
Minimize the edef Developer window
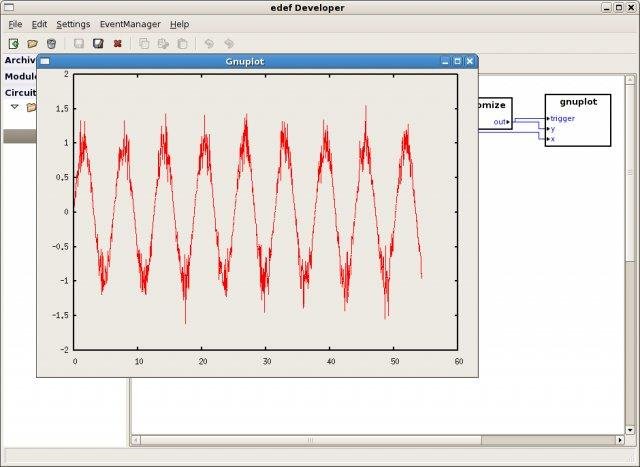(x=607, y=7)
